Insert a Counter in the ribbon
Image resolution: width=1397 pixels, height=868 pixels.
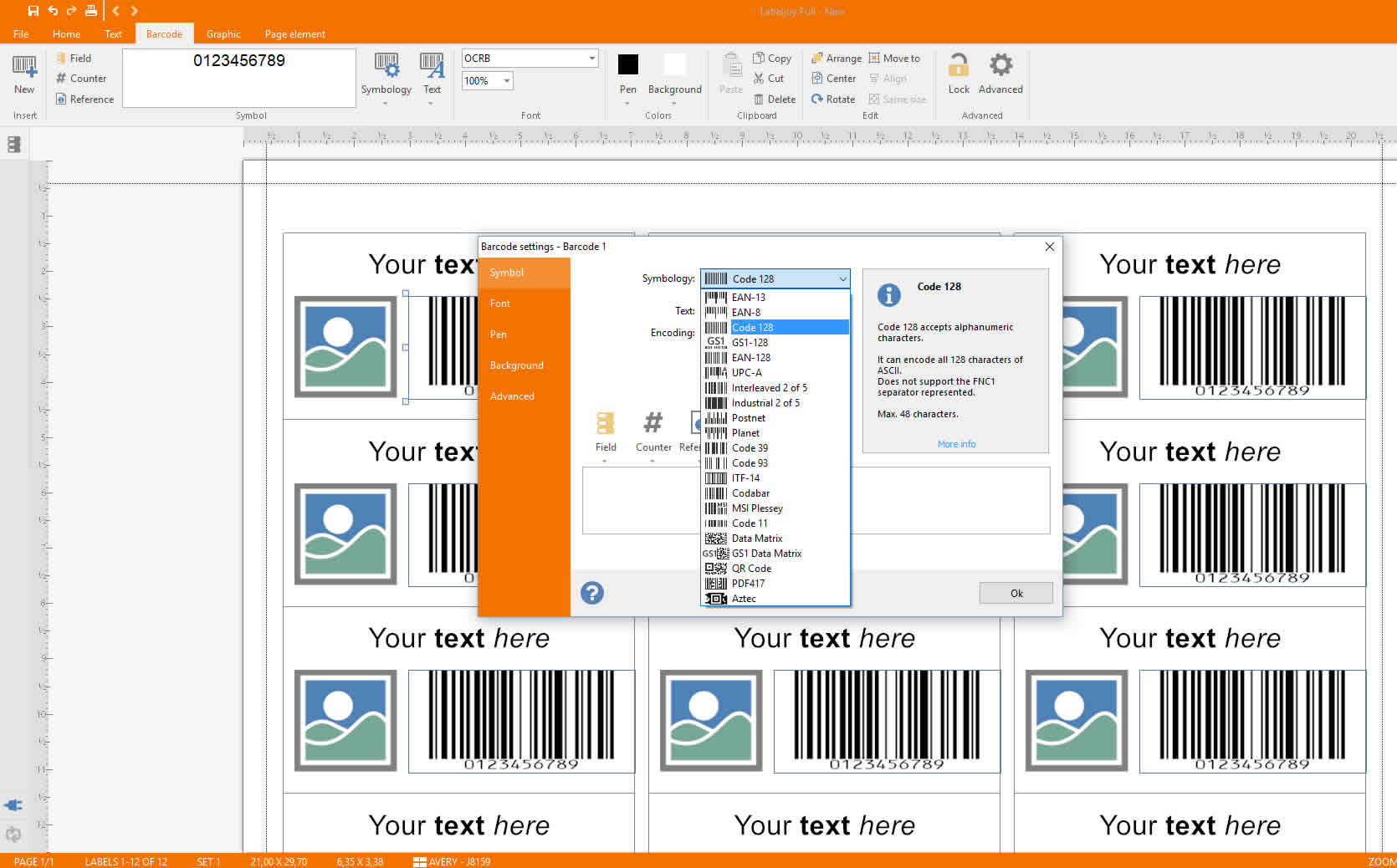81,78
